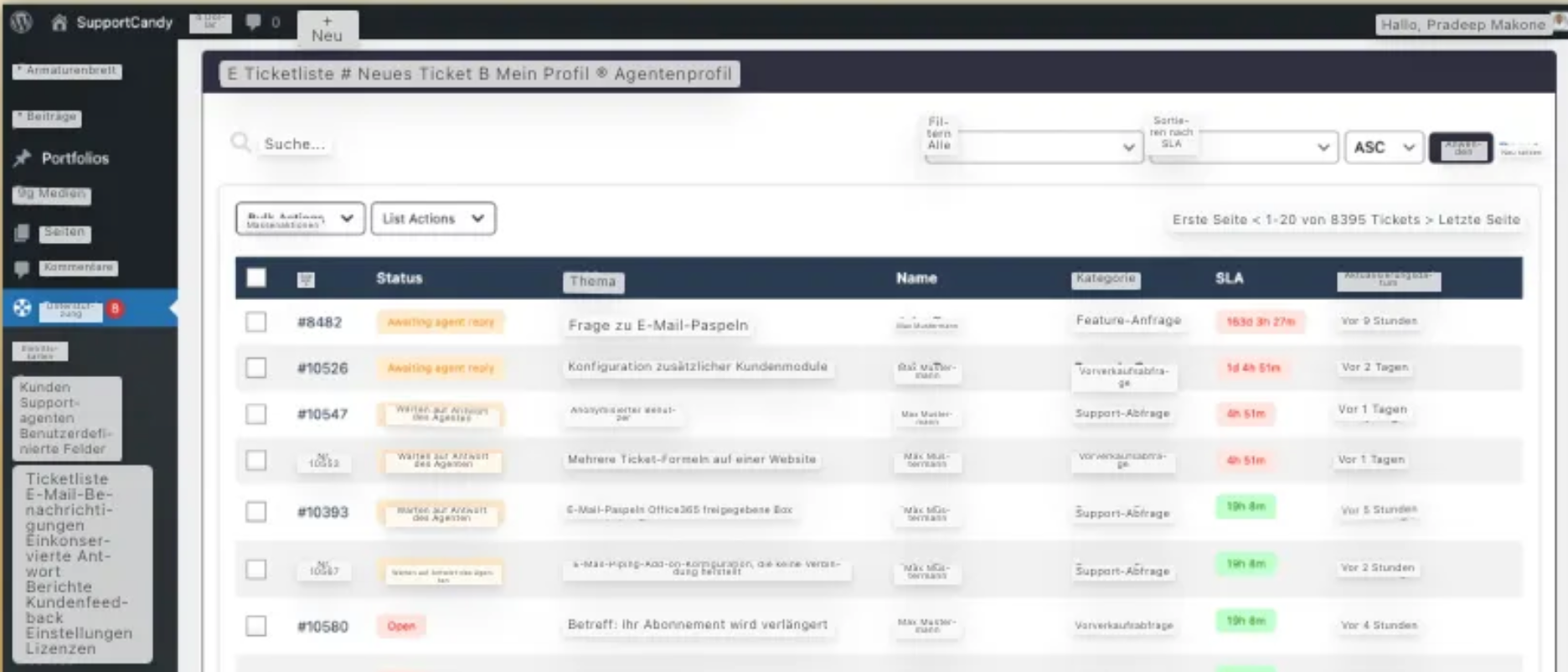Click the + Neu button in admin bar
1568x672 pixels.
pos(327,28)
